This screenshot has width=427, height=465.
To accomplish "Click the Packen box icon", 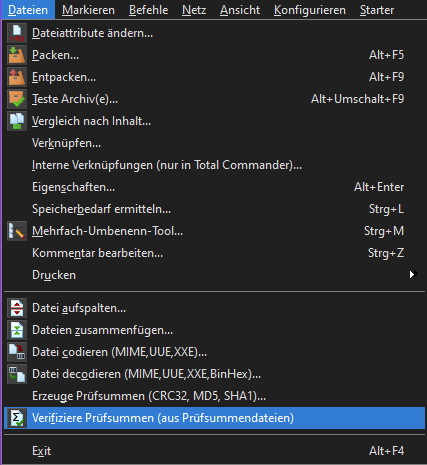I will click(x=17, y=55).
